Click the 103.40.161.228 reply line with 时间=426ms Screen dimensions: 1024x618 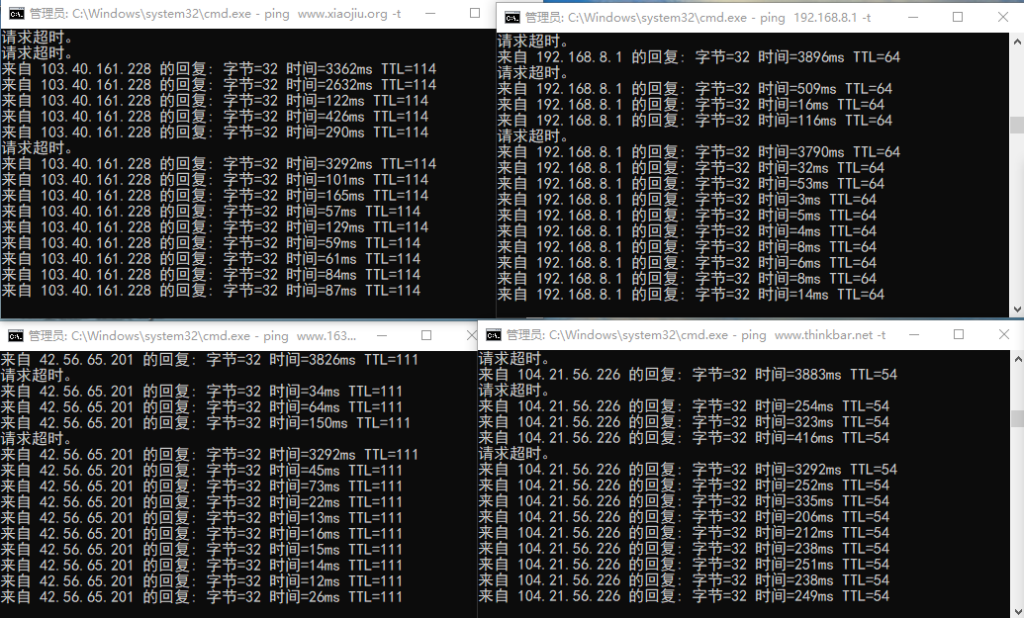(215, 117)
